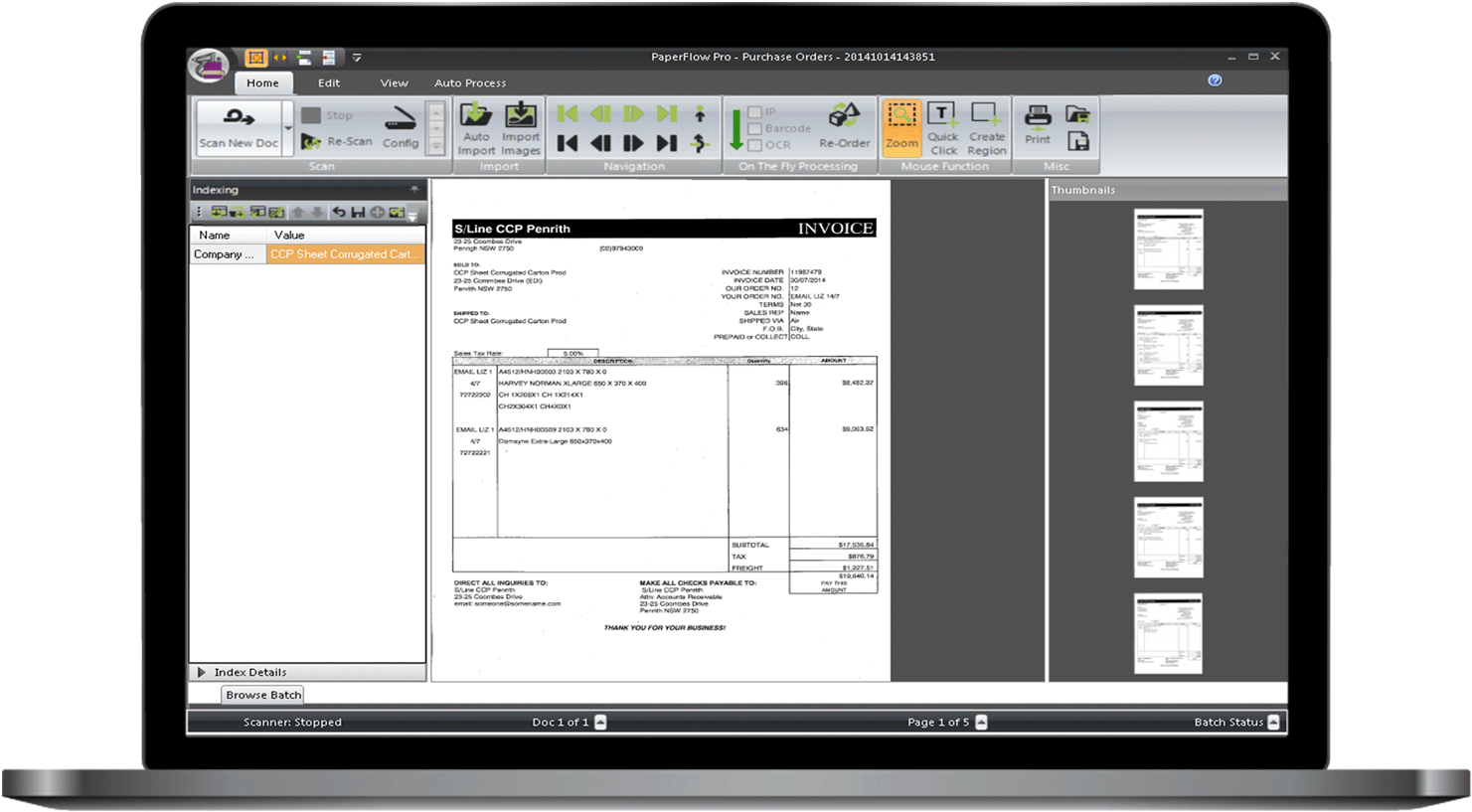Expand the Index Details section
This screenshot has width=1472, height=812.
(x=202, y=672)
